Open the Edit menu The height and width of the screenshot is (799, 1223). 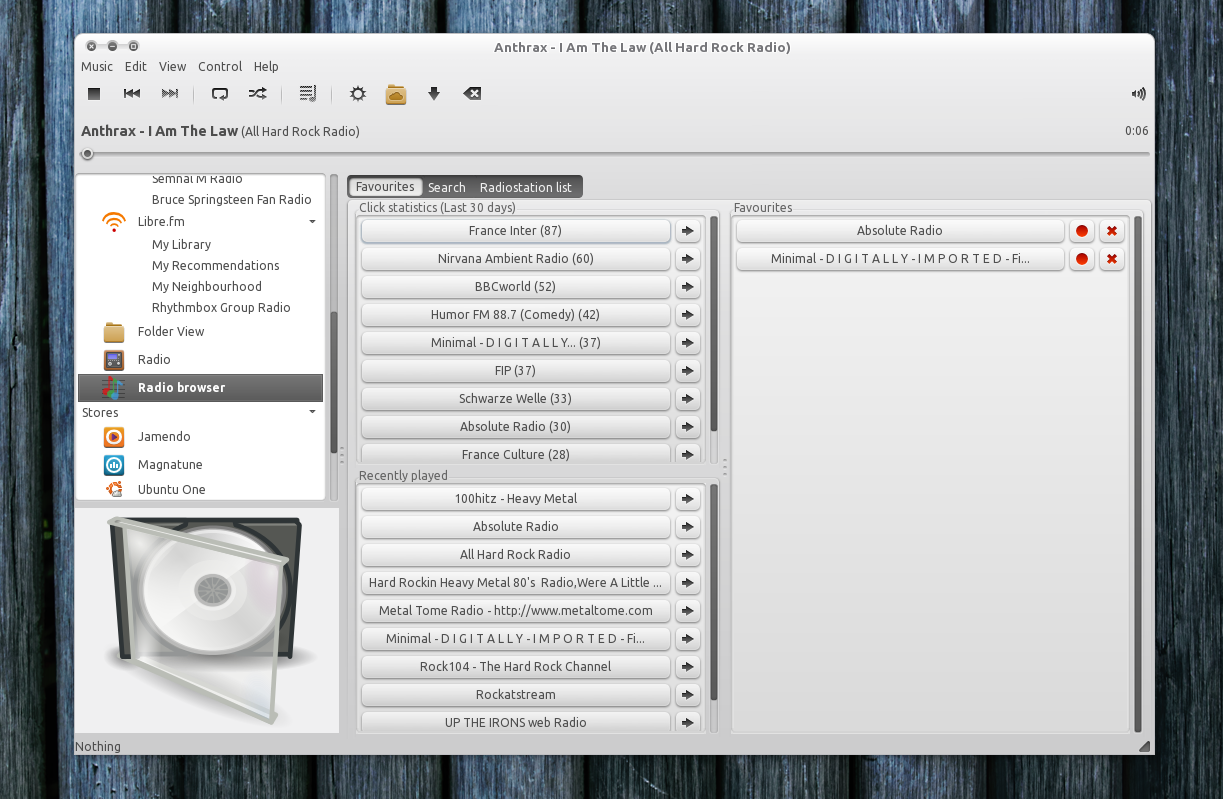[x=136, y=67]
